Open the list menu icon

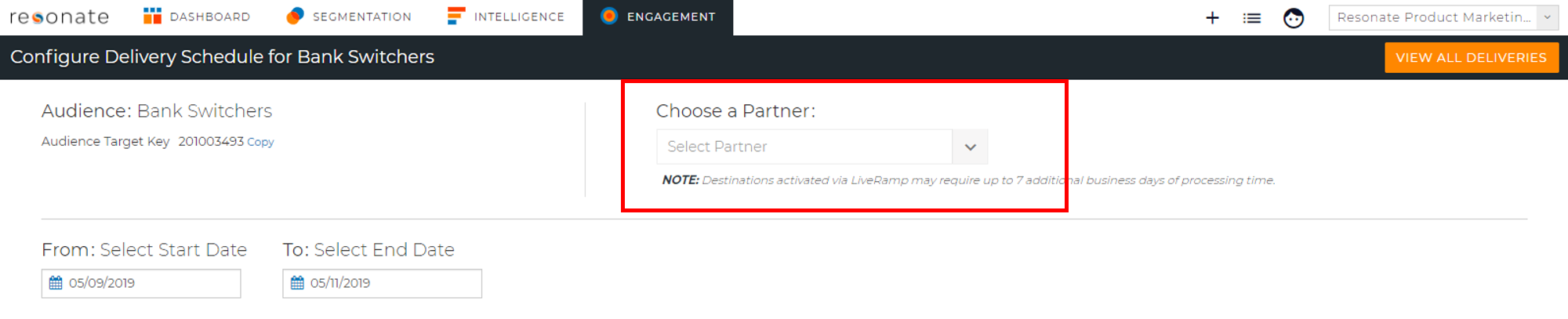pos(1252,17)
